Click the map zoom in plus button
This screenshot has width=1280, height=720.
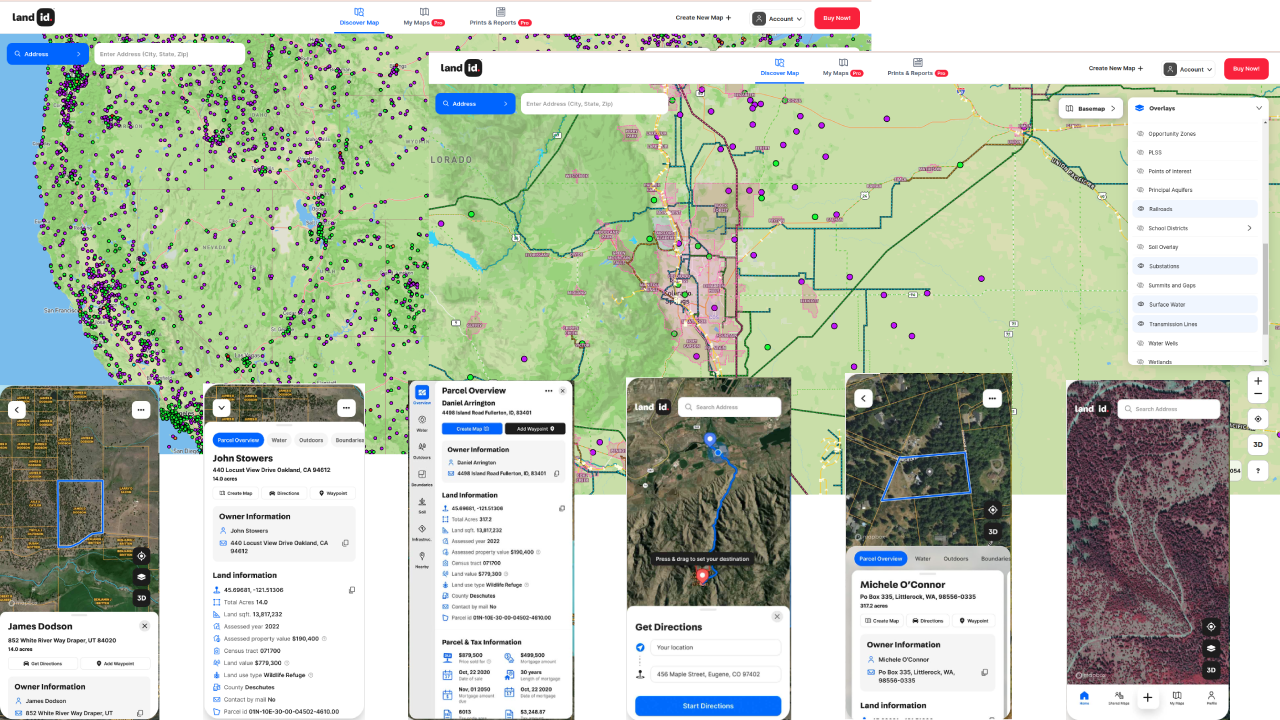(x=1258, y=381)
